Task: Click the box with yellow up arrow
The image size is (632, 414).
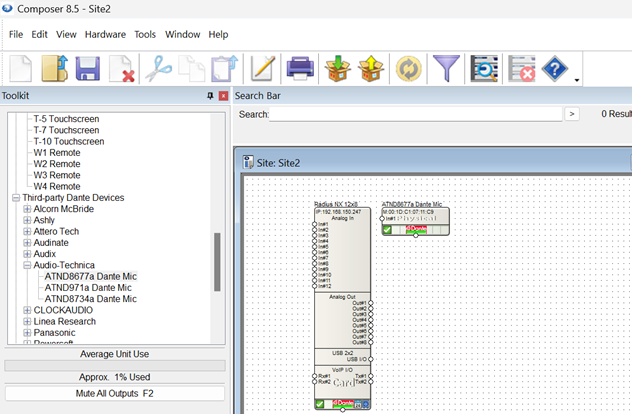Action: click(x=371, y=69)
